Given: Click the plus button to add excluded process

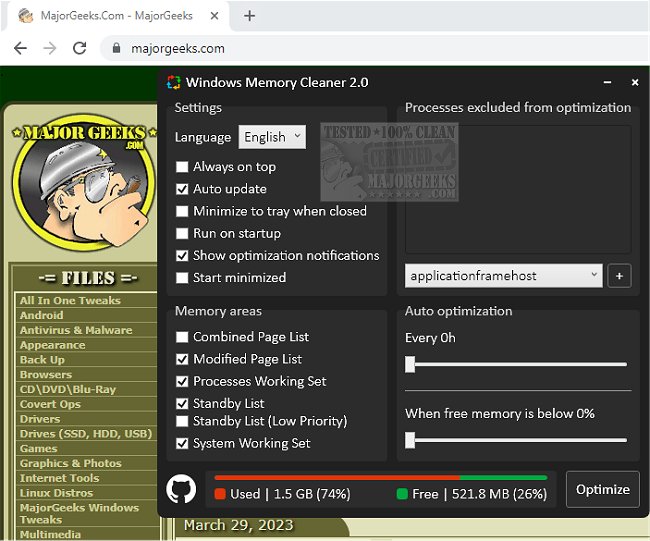Looking at the screenshot, I should 619,275.
